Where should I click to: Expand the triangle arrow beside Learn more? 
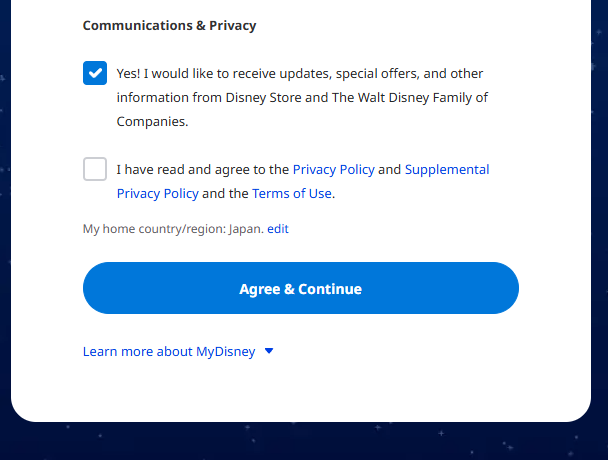coord(269,351)
